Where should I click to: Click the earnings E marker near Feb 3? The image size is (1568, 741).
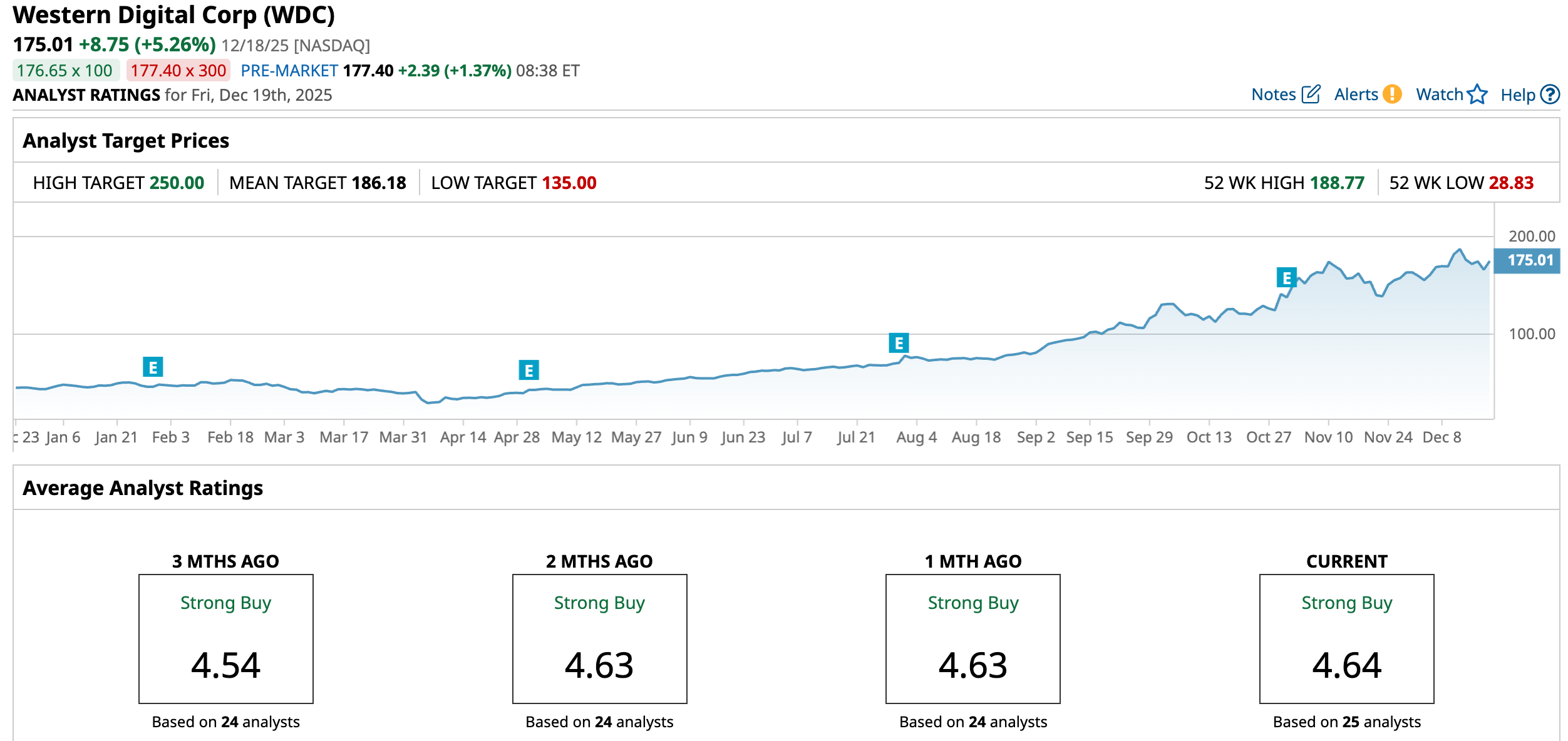(x=153, y=367)
